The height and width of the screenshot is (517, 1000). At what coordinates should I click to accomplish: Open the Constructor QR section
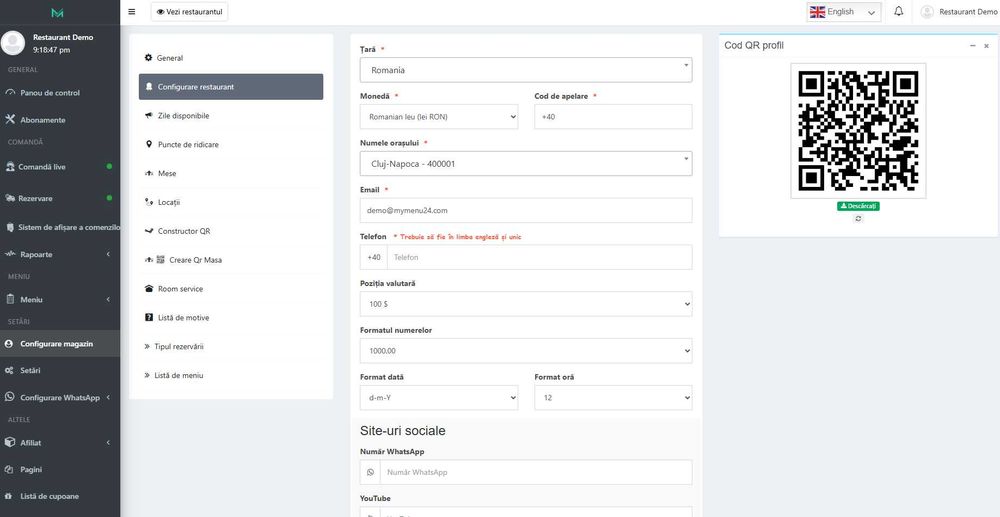coord(183,231)
